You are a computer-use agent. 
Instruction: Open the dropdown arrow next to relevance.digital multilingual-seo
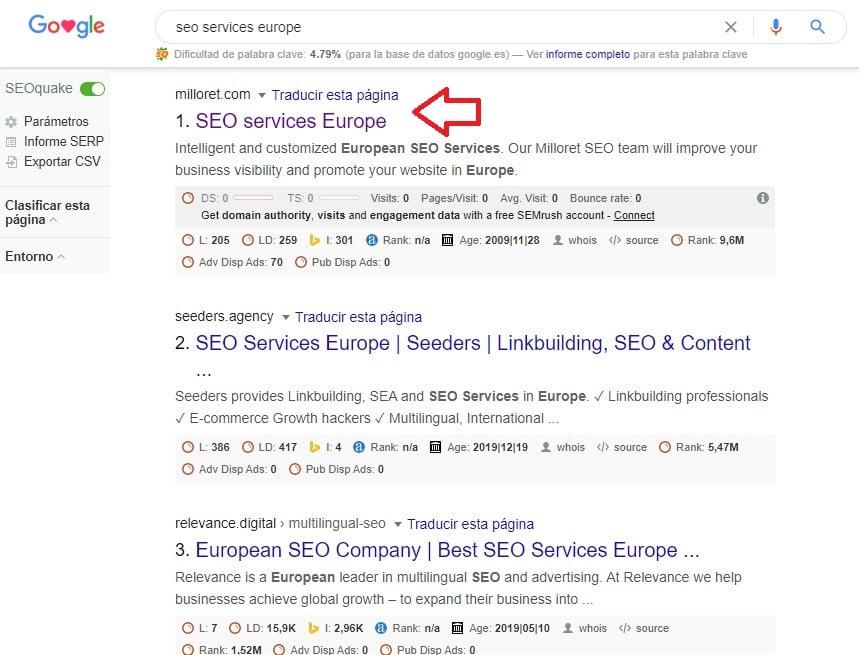(x=397, y=524)
